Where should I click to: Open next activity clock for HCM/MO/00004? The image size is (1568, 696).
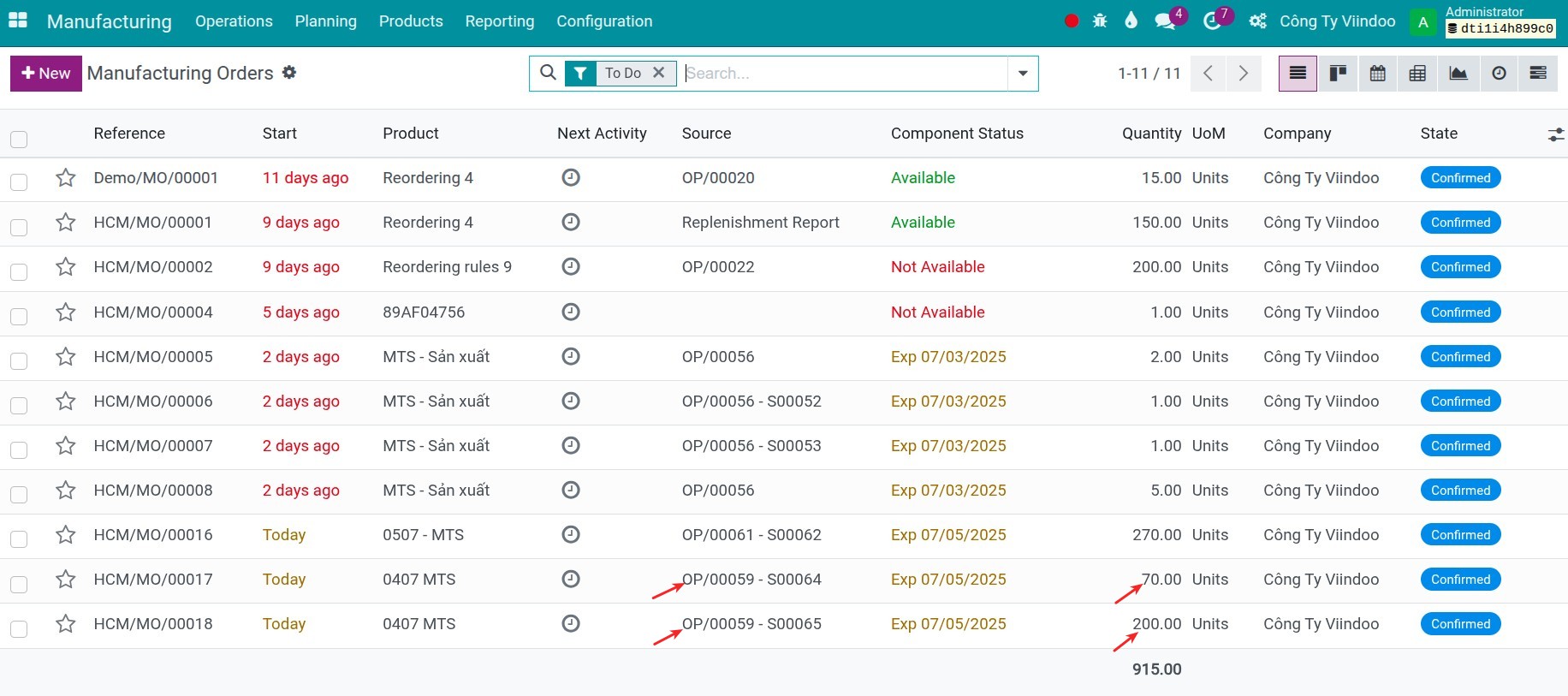point(571,312)
